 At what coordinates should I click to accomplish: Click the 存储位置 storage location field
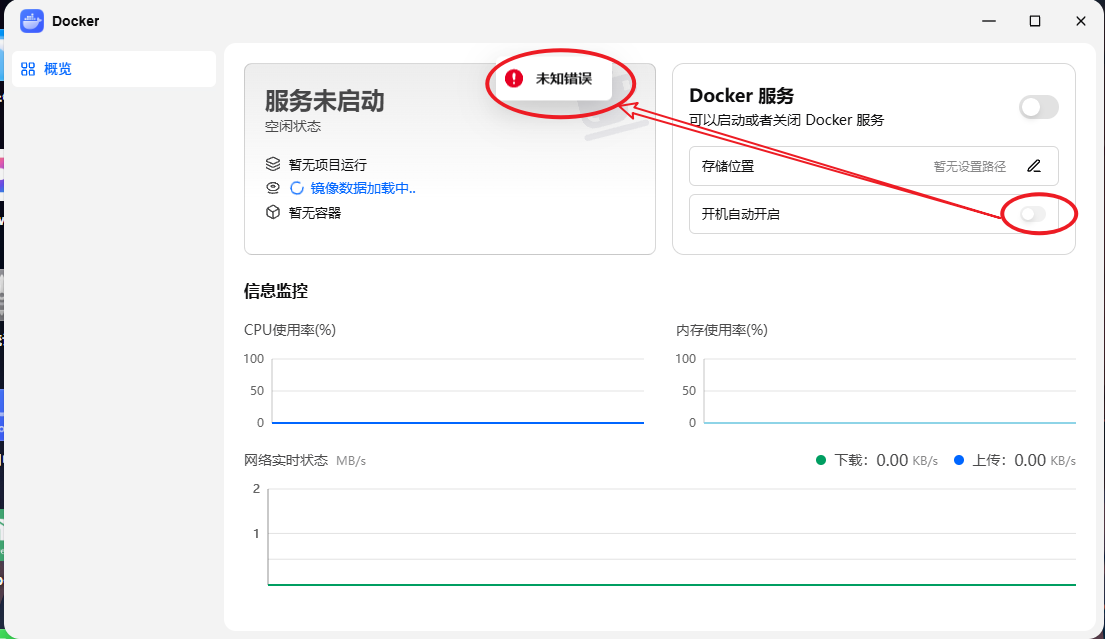[873, 166]
